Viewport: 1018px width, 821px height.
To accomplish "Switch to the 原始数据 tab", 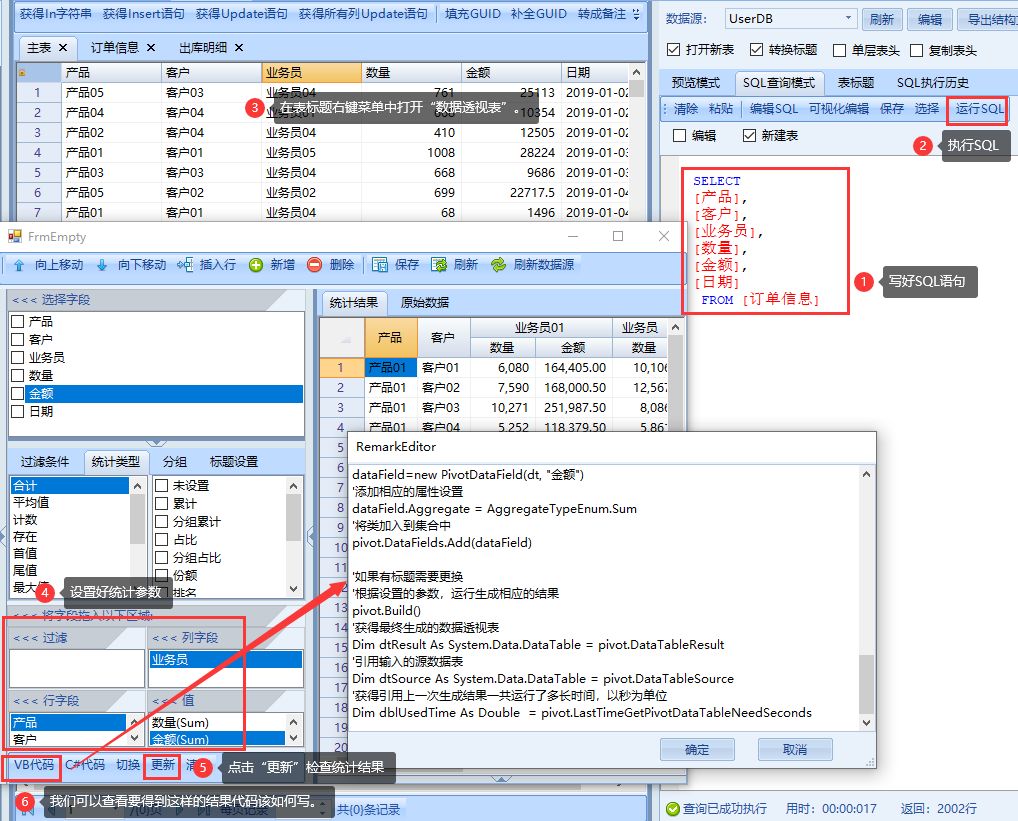I will (x=425, y=302).
